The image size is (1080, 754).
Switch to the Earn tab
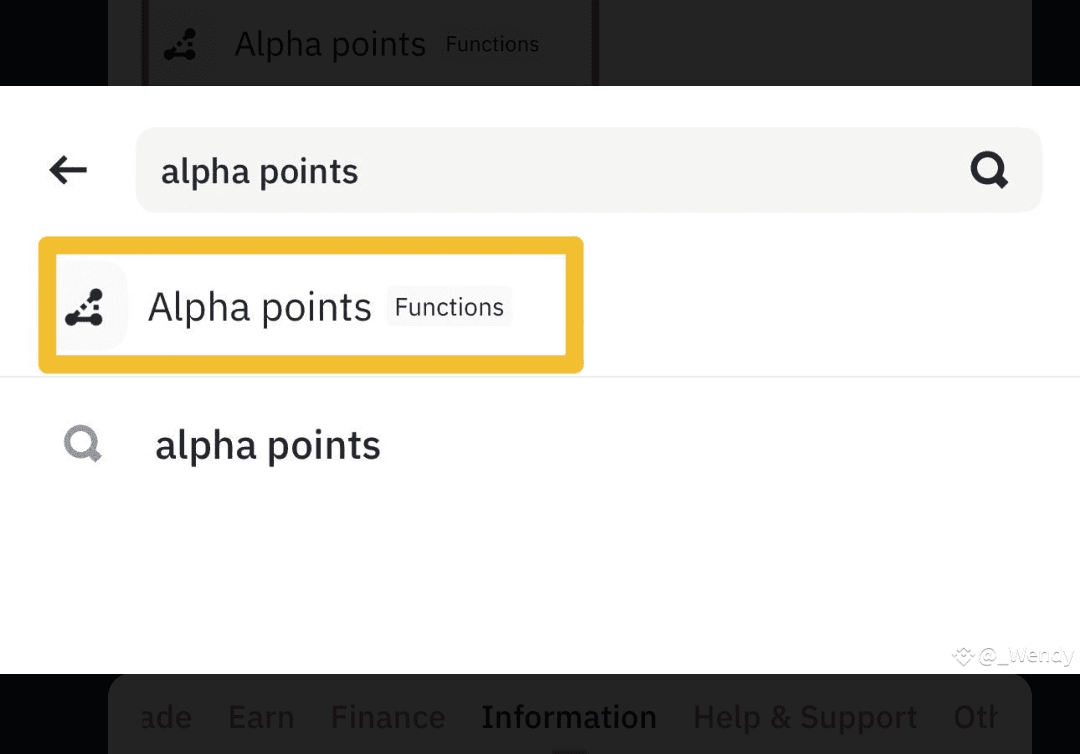(261, 717)
